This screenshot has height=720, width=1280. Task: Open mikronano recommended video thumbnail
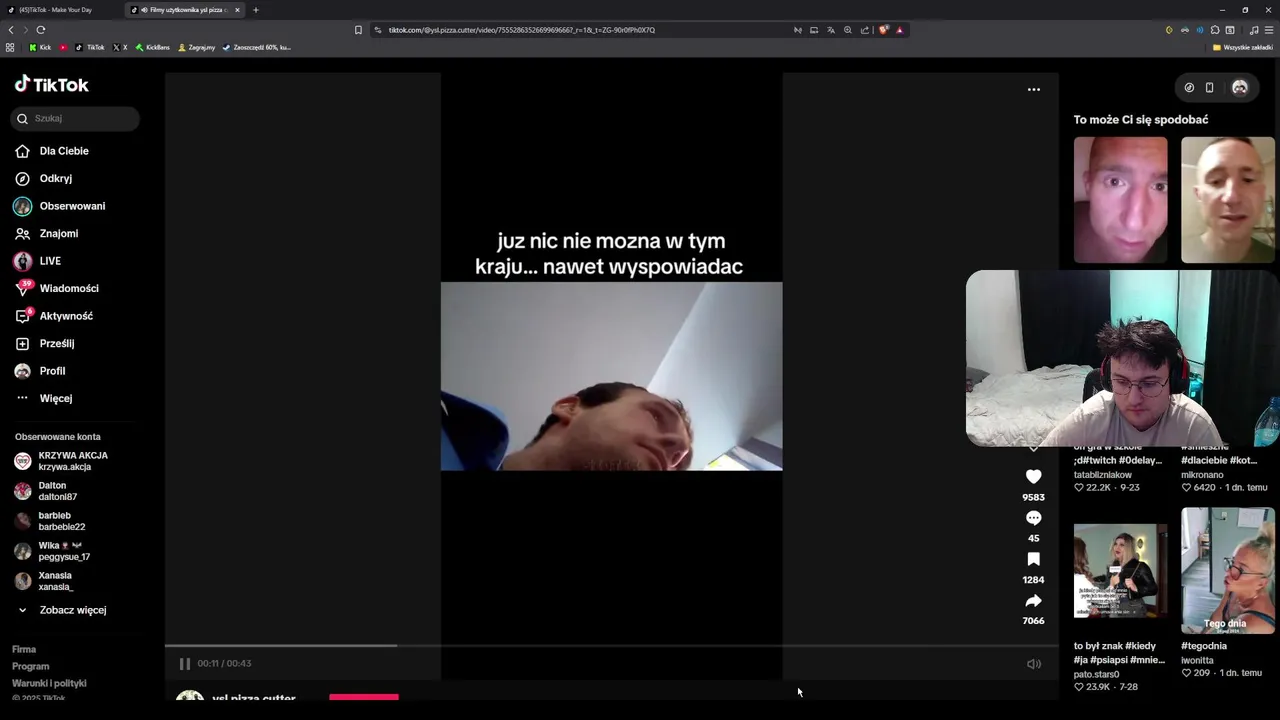tap(1227, 200)
